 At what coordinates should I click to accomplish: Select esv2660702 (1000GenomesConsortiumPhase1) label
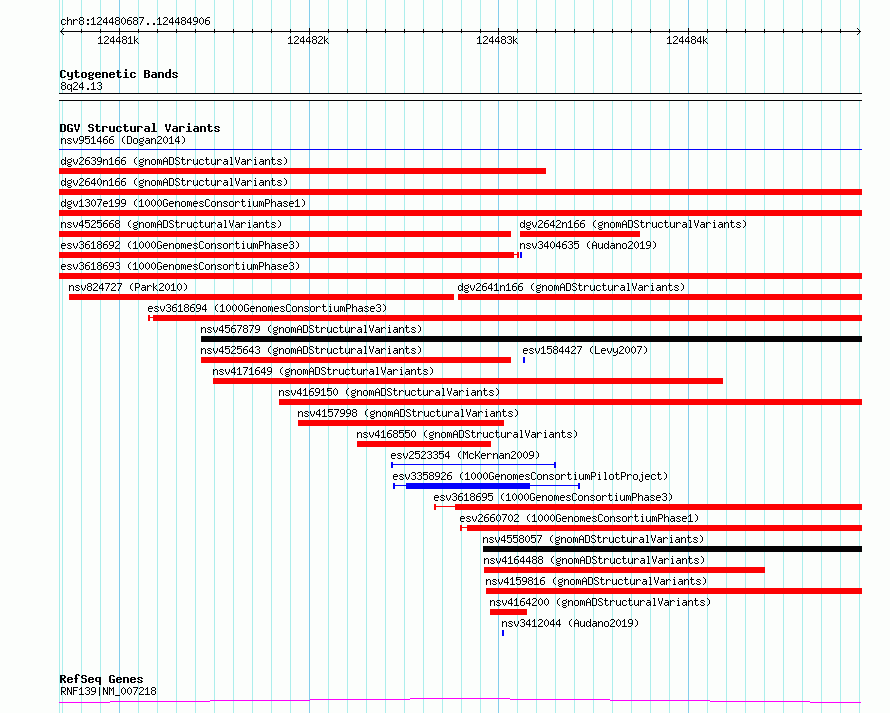579,518
